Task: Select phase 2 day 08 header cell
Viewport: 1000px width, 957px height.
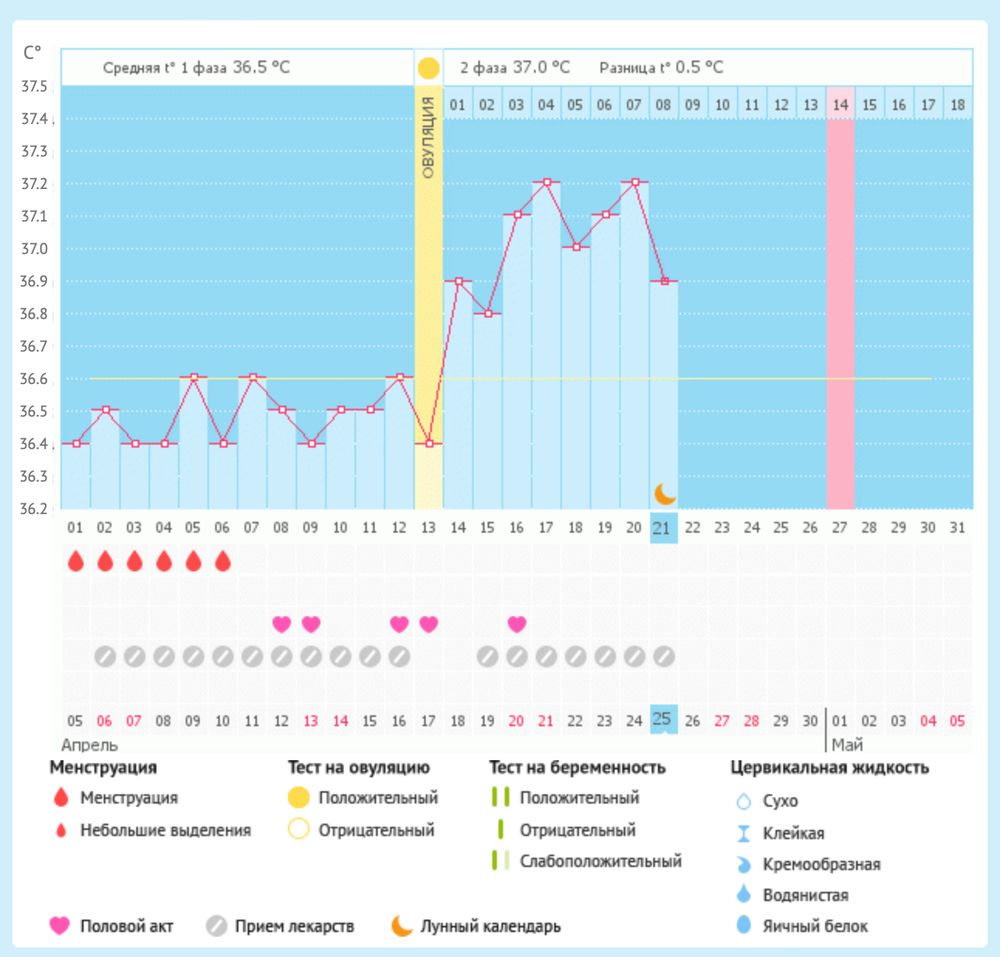Action: pos(663,104)
